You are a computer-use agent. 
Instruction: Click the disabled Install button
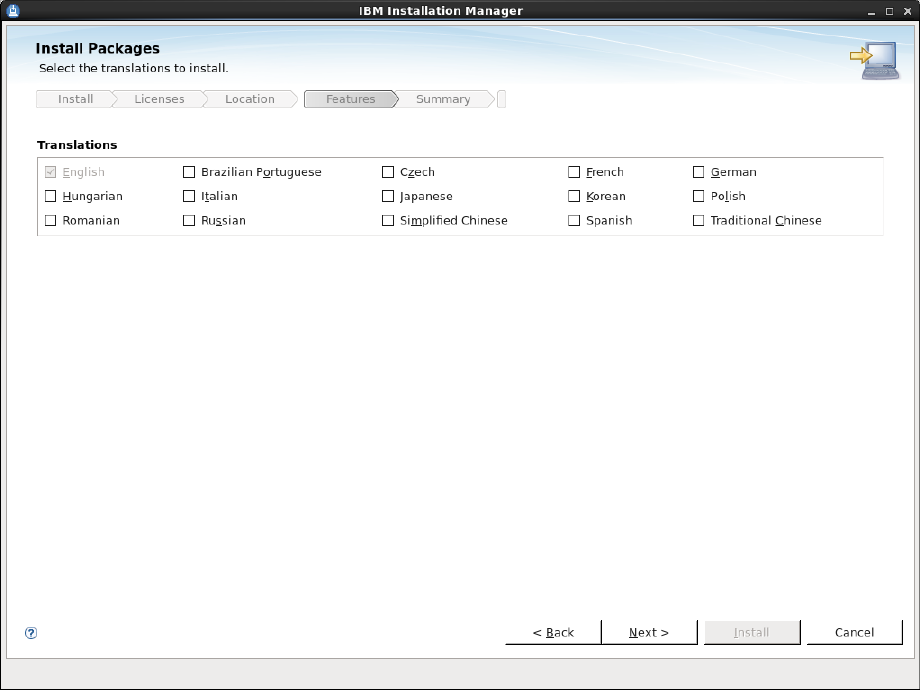coord(752,632)
